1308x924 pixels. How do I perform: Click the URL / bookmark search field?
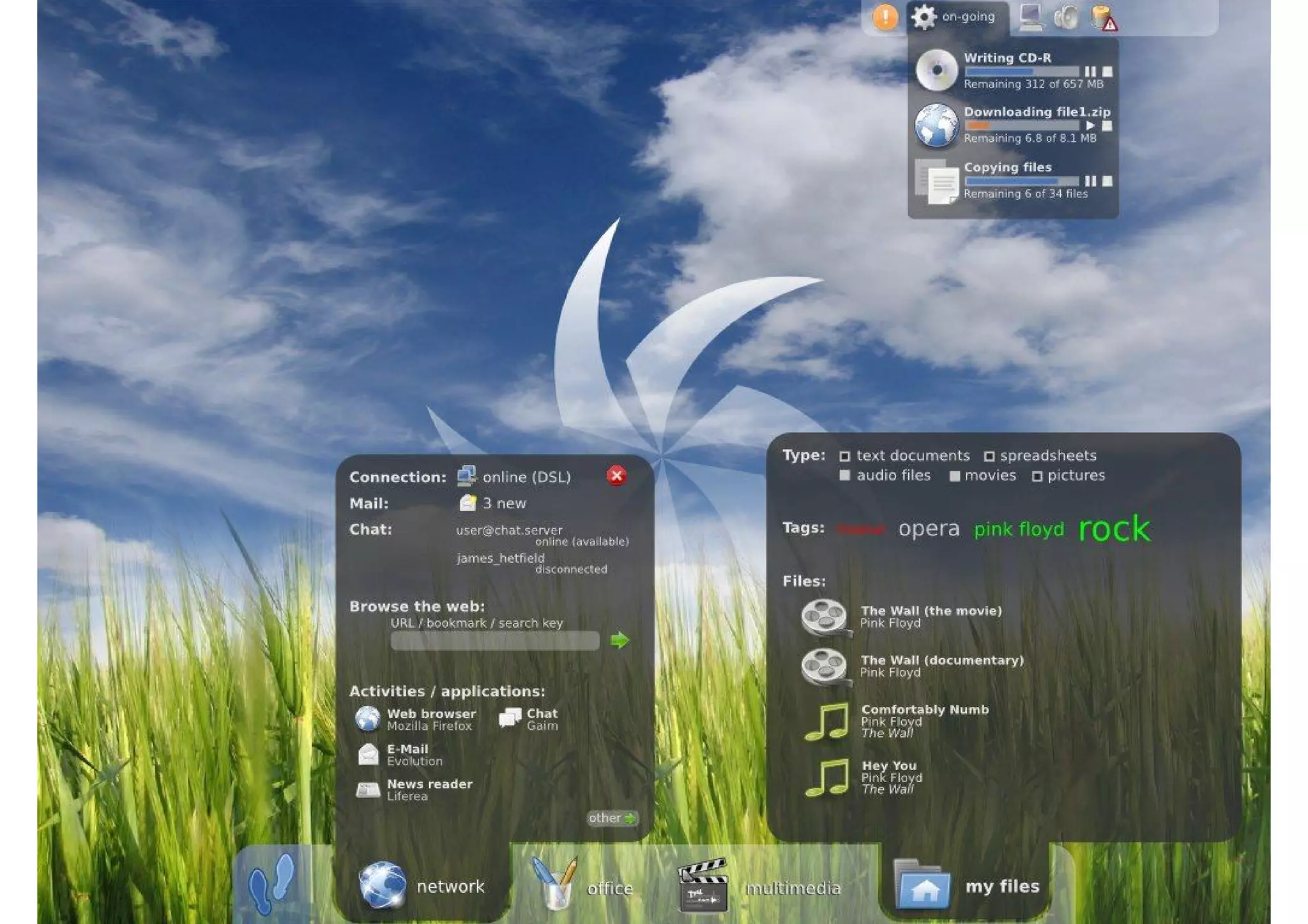(494, 640)
